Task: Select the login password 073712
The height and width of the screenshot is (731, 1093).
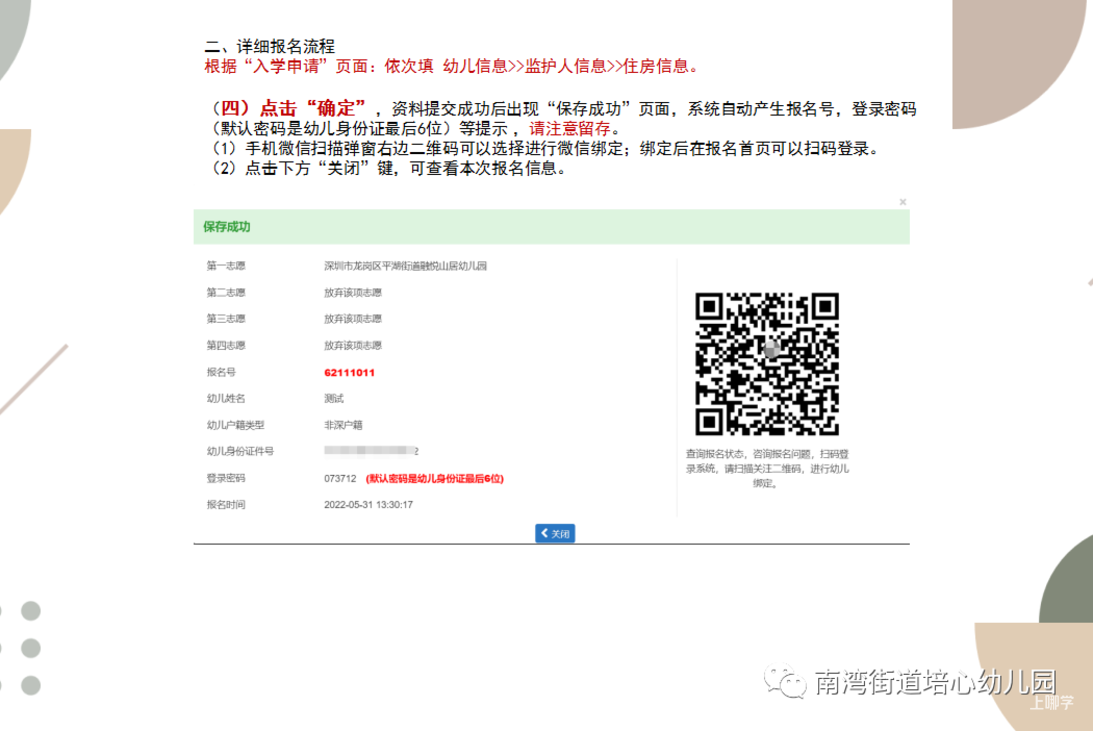Action: [340, 479]
